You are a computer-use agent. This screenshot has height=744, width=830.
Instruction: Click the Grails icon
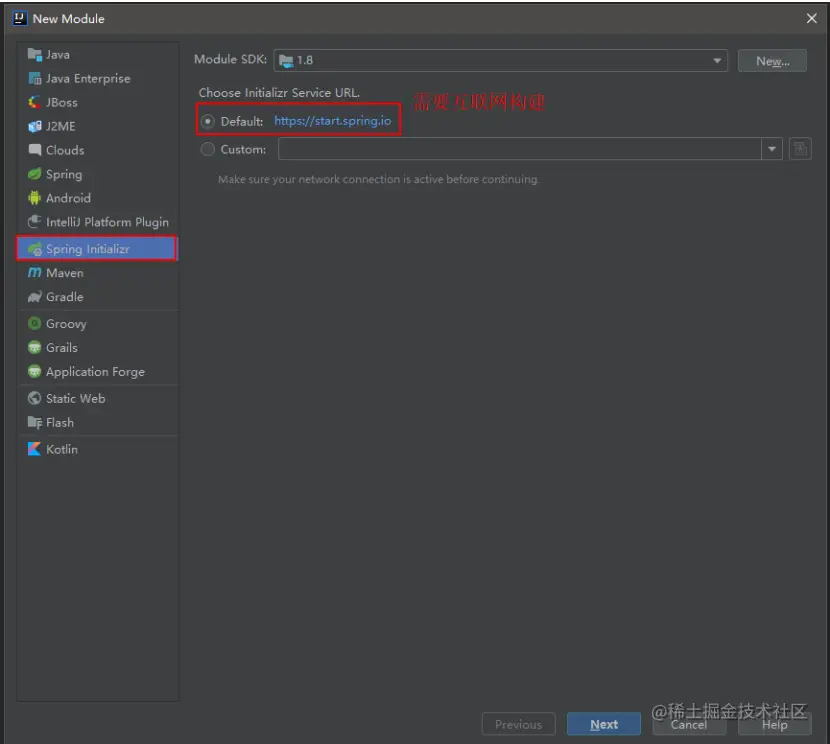tap(34, 348)
